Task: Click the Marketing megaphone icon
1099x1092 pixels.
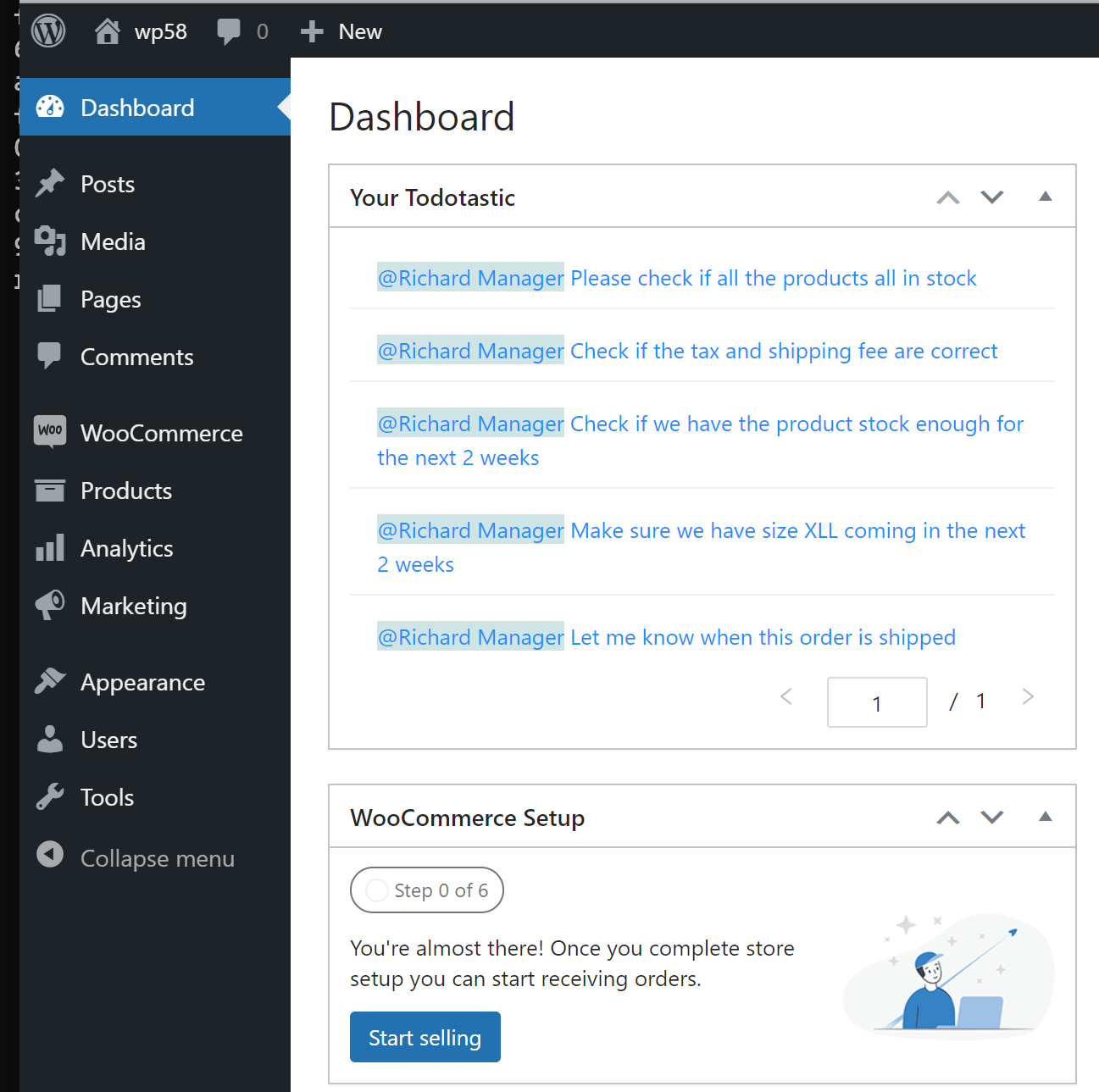Action: coord(50,605)
